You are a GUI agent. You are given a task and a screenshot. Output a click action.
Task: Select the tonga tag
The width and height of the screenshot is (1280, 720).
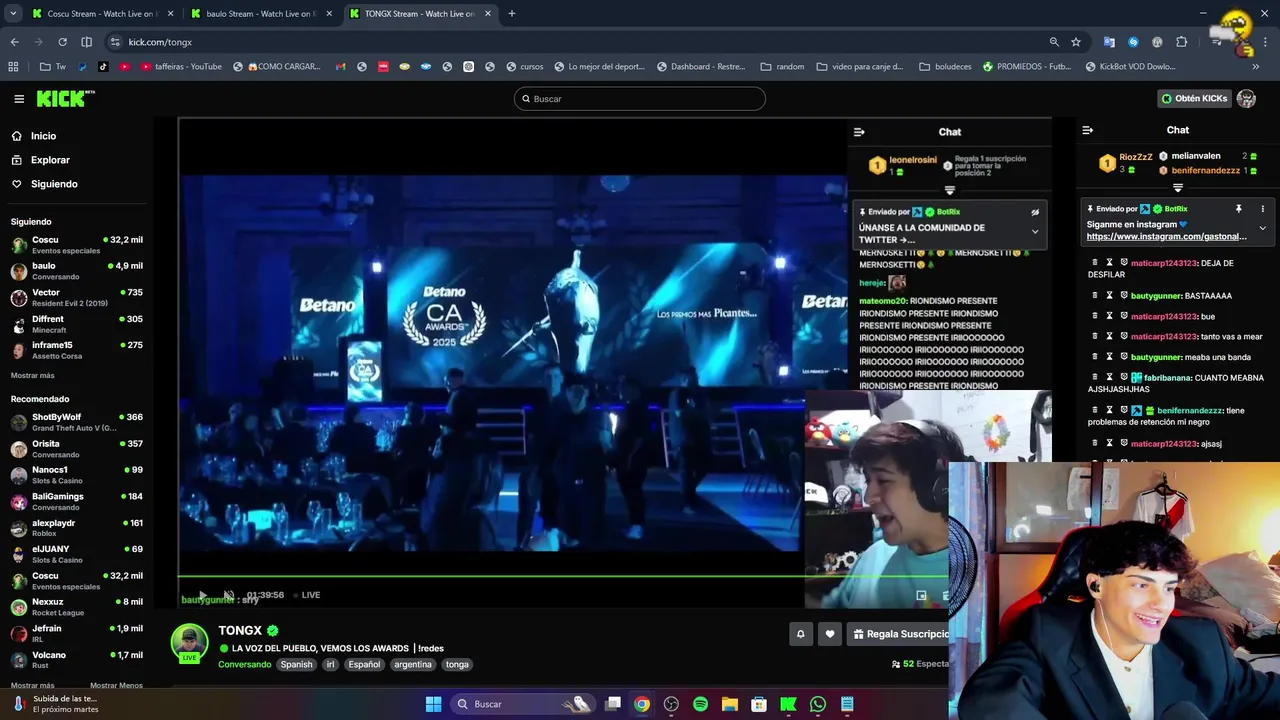click(x=457, y=664)
